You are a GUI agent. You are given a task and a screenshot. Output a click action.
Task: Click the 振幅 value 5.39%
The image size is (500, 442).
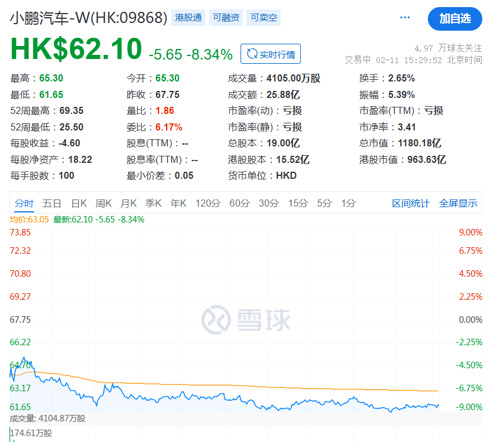401,95
